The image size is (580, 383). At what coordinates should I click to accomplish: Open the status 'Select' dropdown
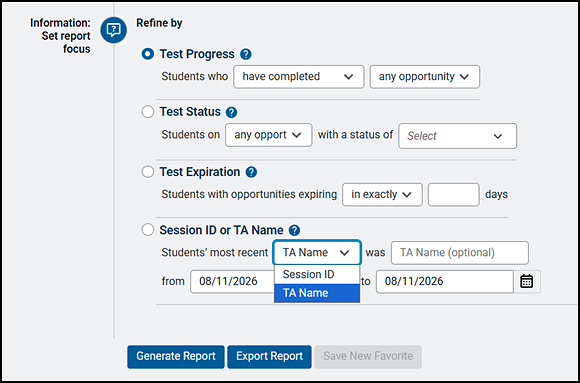pyautogui.click(x=458, y=136)
